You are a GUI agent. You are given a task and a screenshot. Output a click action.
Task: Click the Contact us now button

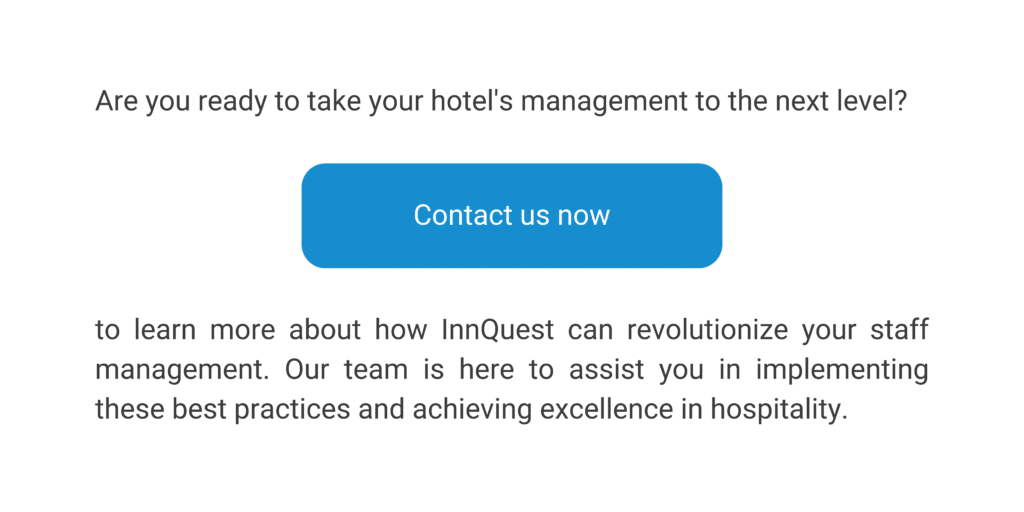tap(511, 216)
